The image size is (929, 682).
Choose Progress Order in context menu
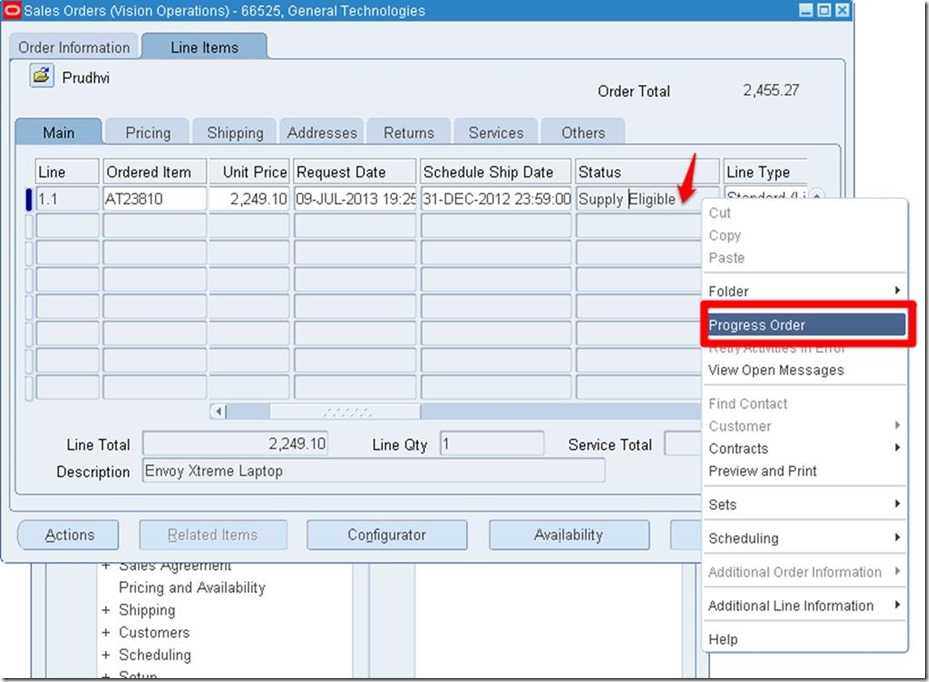click(x=806, y=325)
